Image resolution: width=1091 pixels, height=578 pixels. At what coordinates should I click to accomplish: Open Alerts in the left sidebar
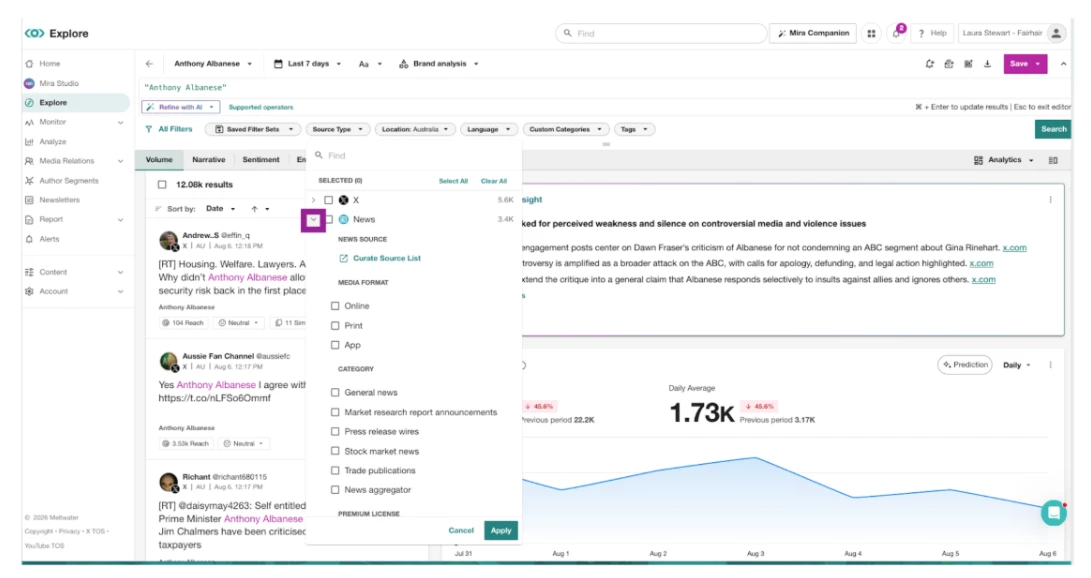pos(49,239)
